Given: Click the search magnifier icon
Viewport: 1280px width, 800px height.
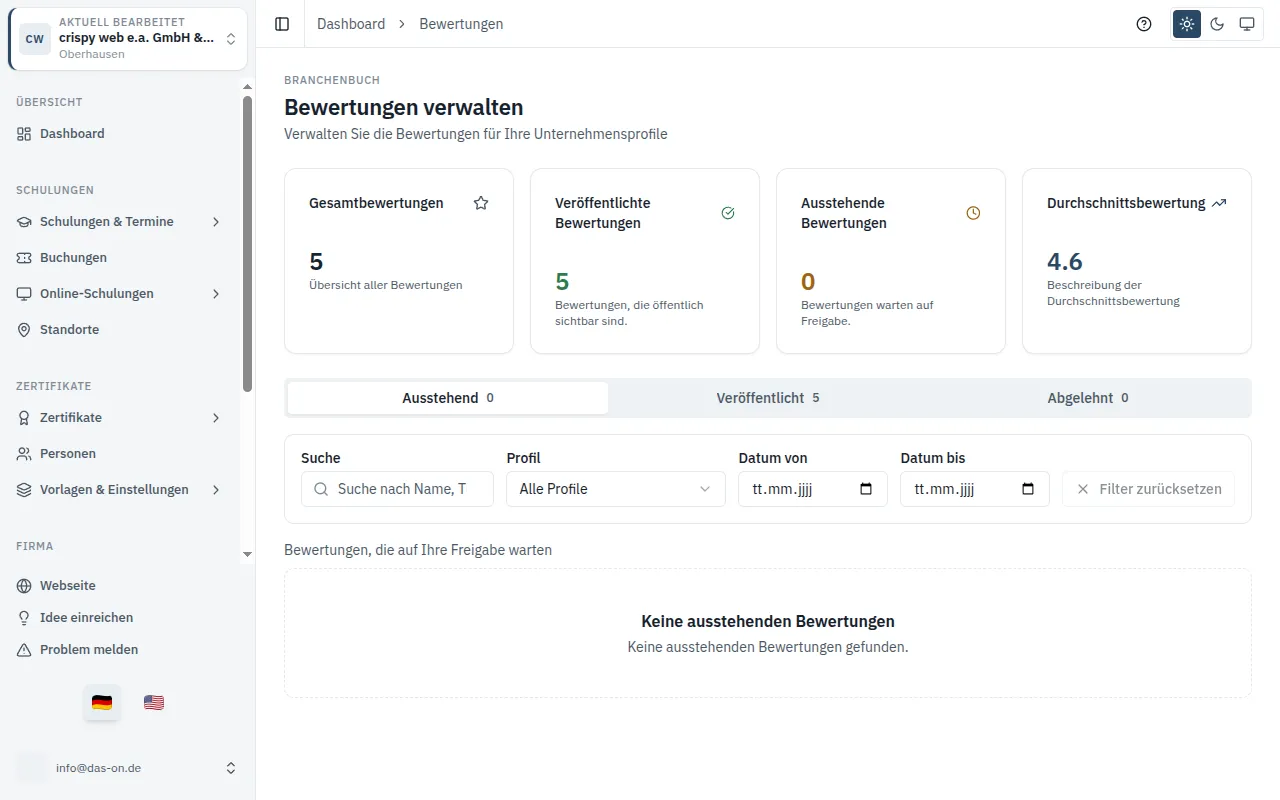Looking at the screenshot, I should (x=321, y=489).
